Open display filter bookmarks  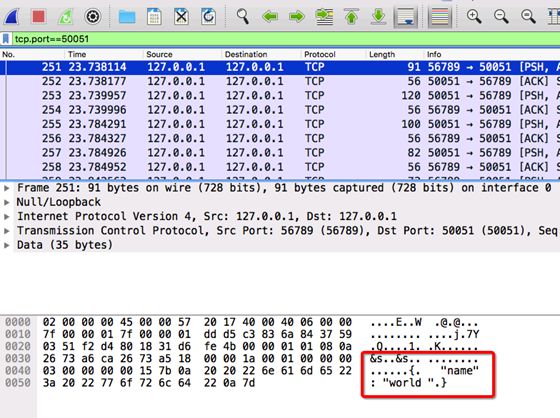pos(6,39)
